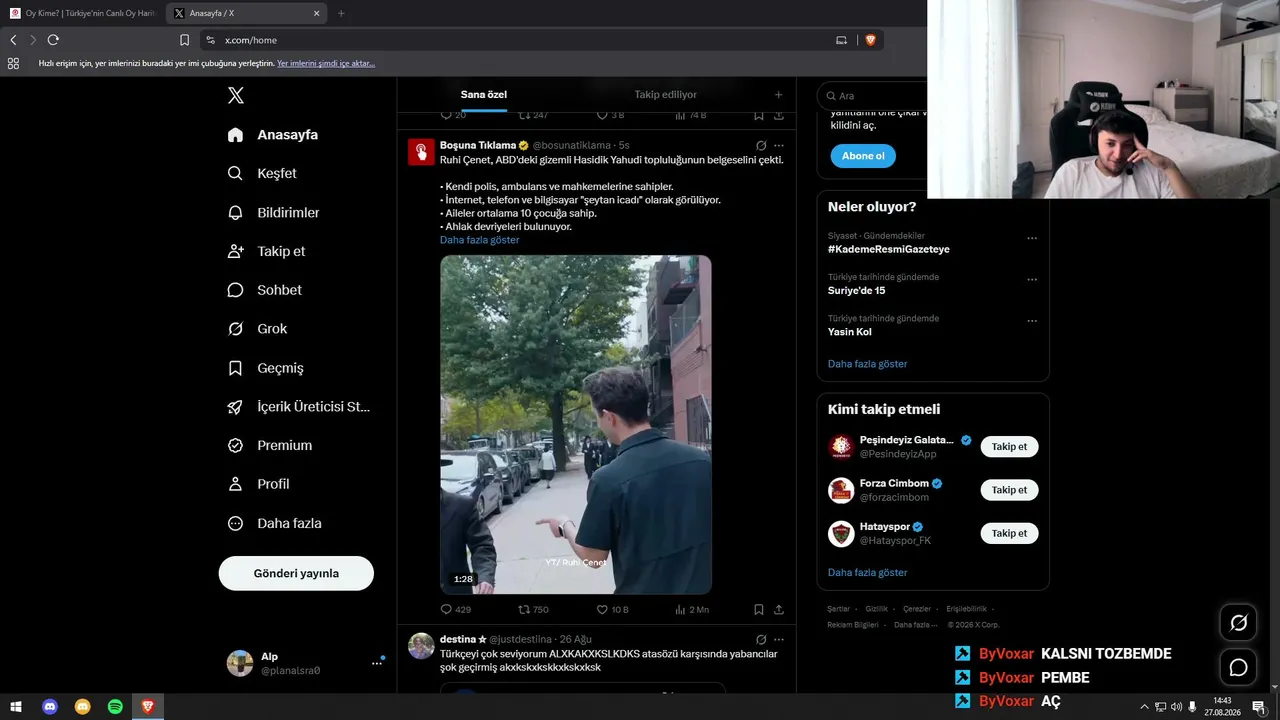Switch to Takip ediliyor tab
1280x720 pixels.
[665, 95]
